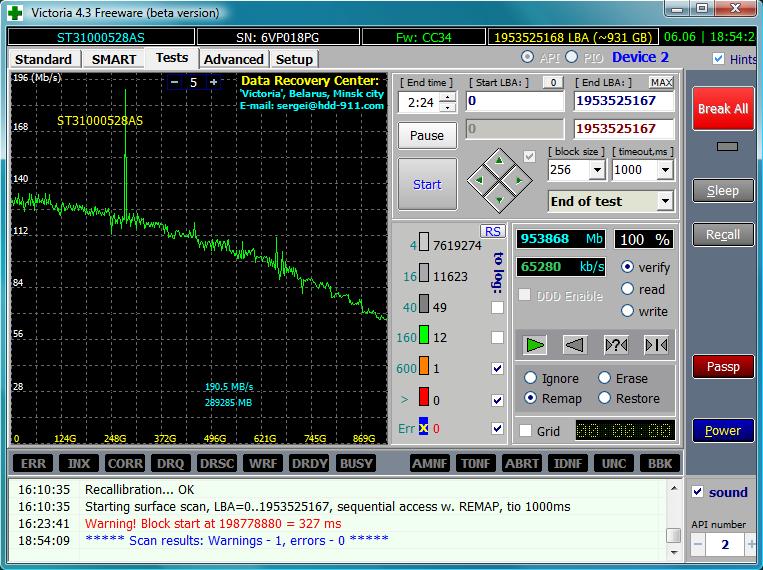Click the right arrow on the diamond navigation pad
Screen dimensions: 763x570
click(x=517, y=180)
